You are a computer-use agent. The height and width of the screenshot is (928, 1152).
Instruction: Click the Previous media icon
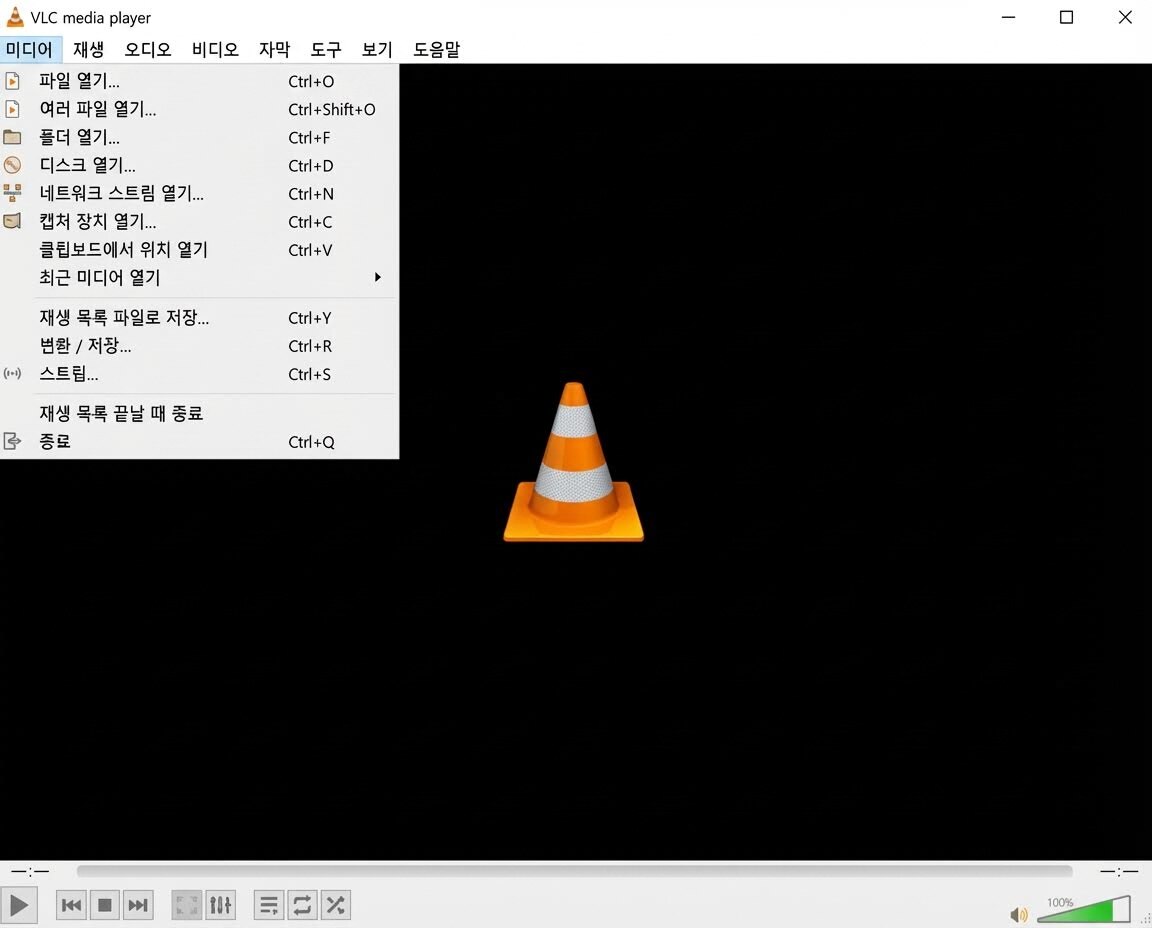(x=70, y=905)
